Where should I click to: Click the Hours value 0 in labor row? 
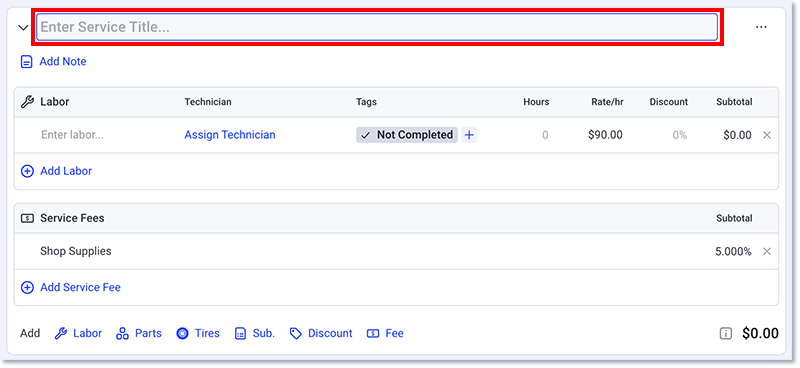pos(545,135)
